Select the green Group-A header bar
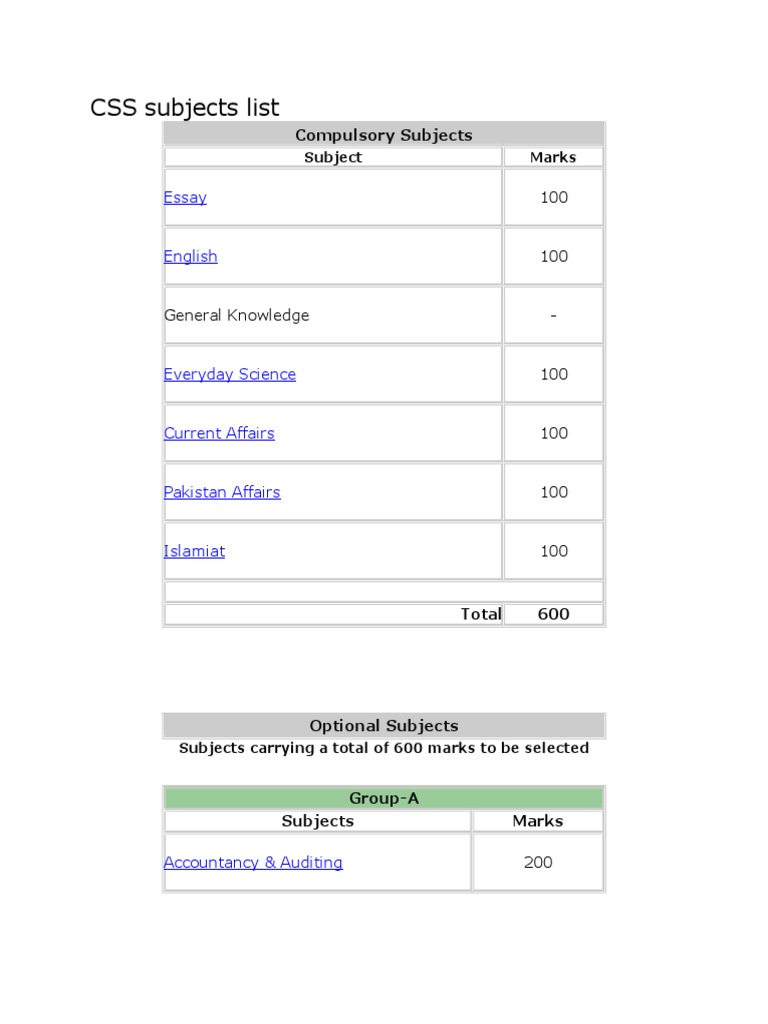Image resolution: width=768 pixels, height=1024 pixels. tap(383, 798)
